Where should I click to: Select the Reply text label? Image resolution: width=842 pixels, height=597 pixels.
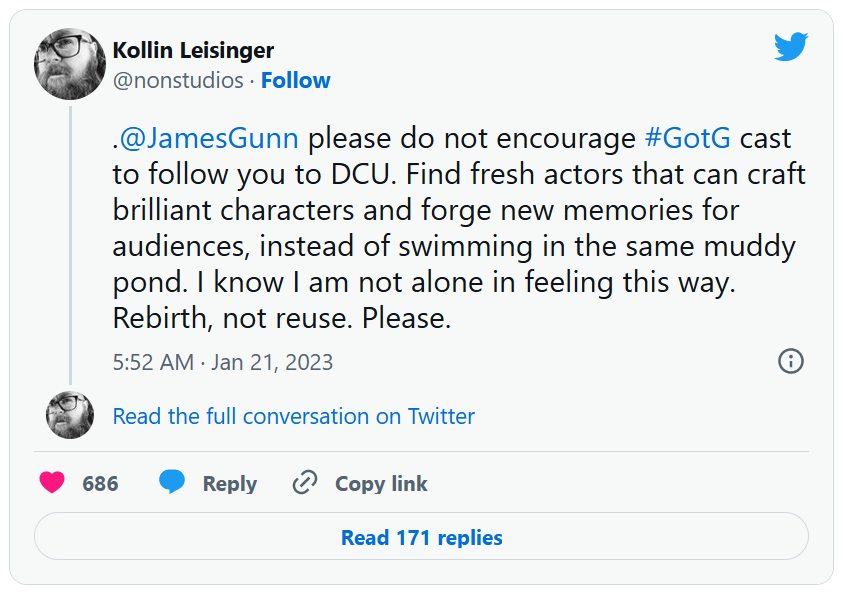pos(229,484)
